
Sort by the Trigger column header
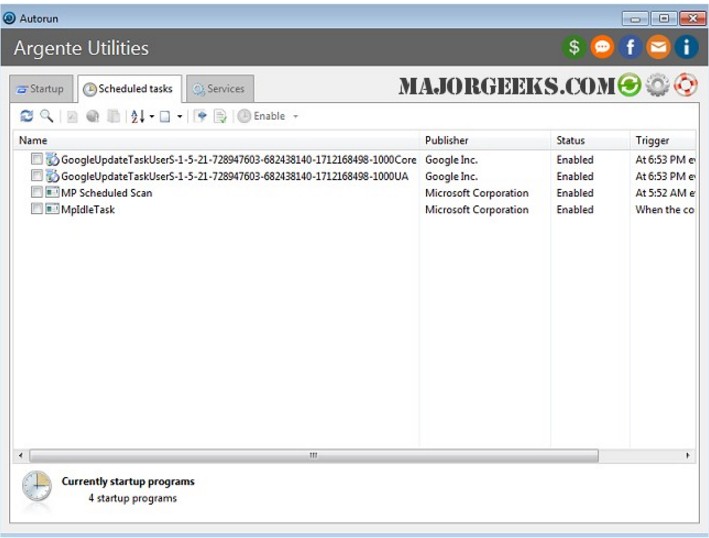(663, 141)
